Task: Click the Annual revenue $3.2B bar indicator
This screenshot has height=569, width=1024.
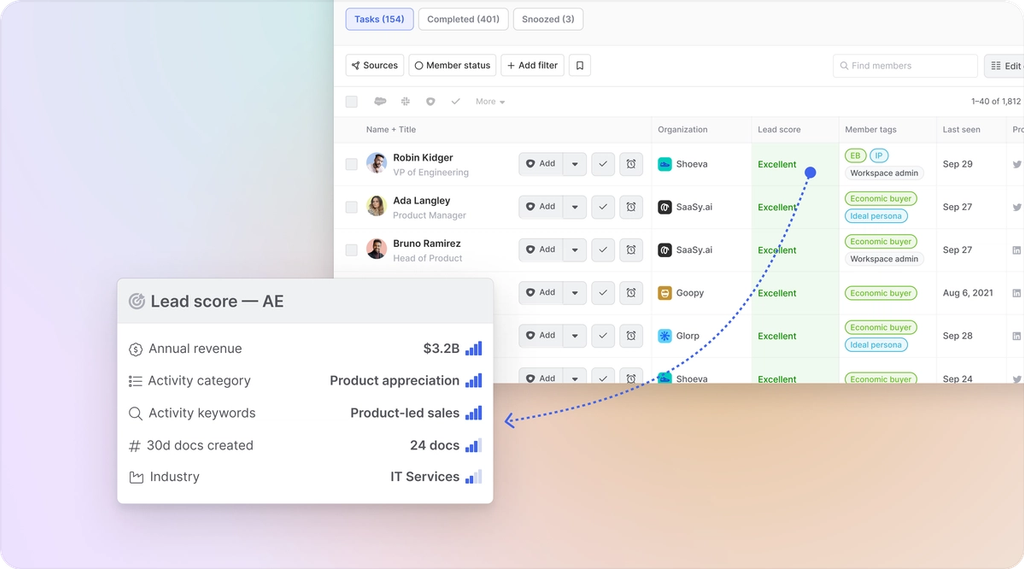Action: point(473,348)
